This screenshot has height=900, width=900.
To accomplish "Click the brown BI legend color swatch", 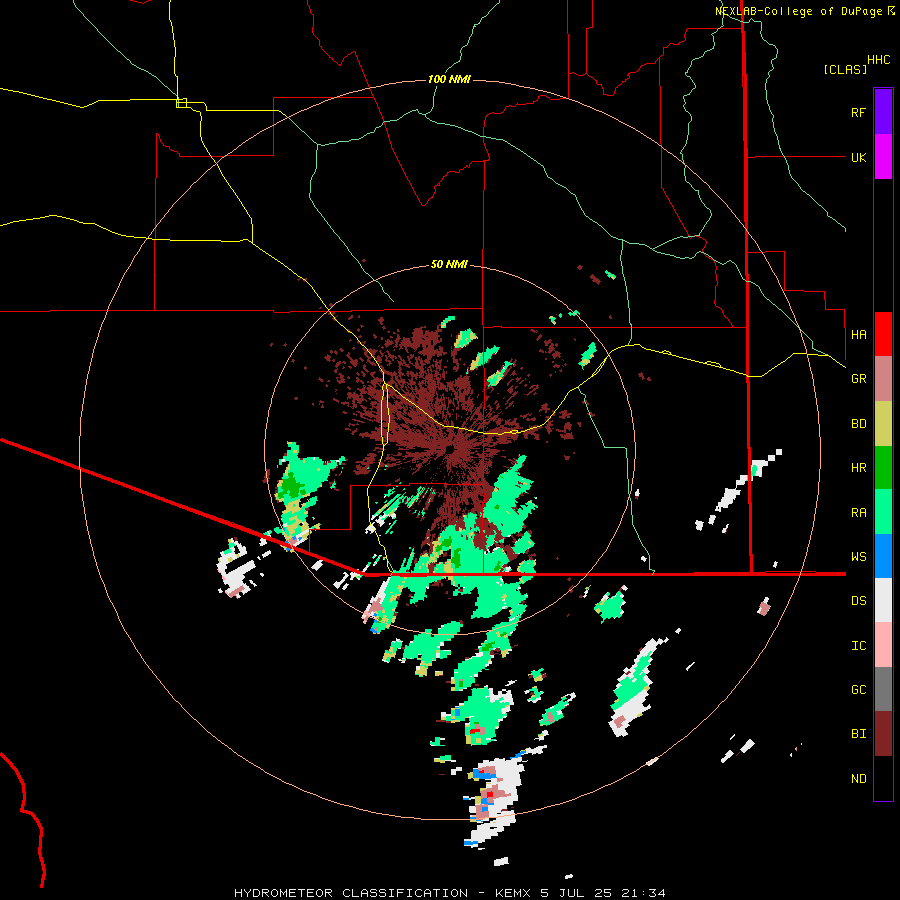I will tap(883, 734).
